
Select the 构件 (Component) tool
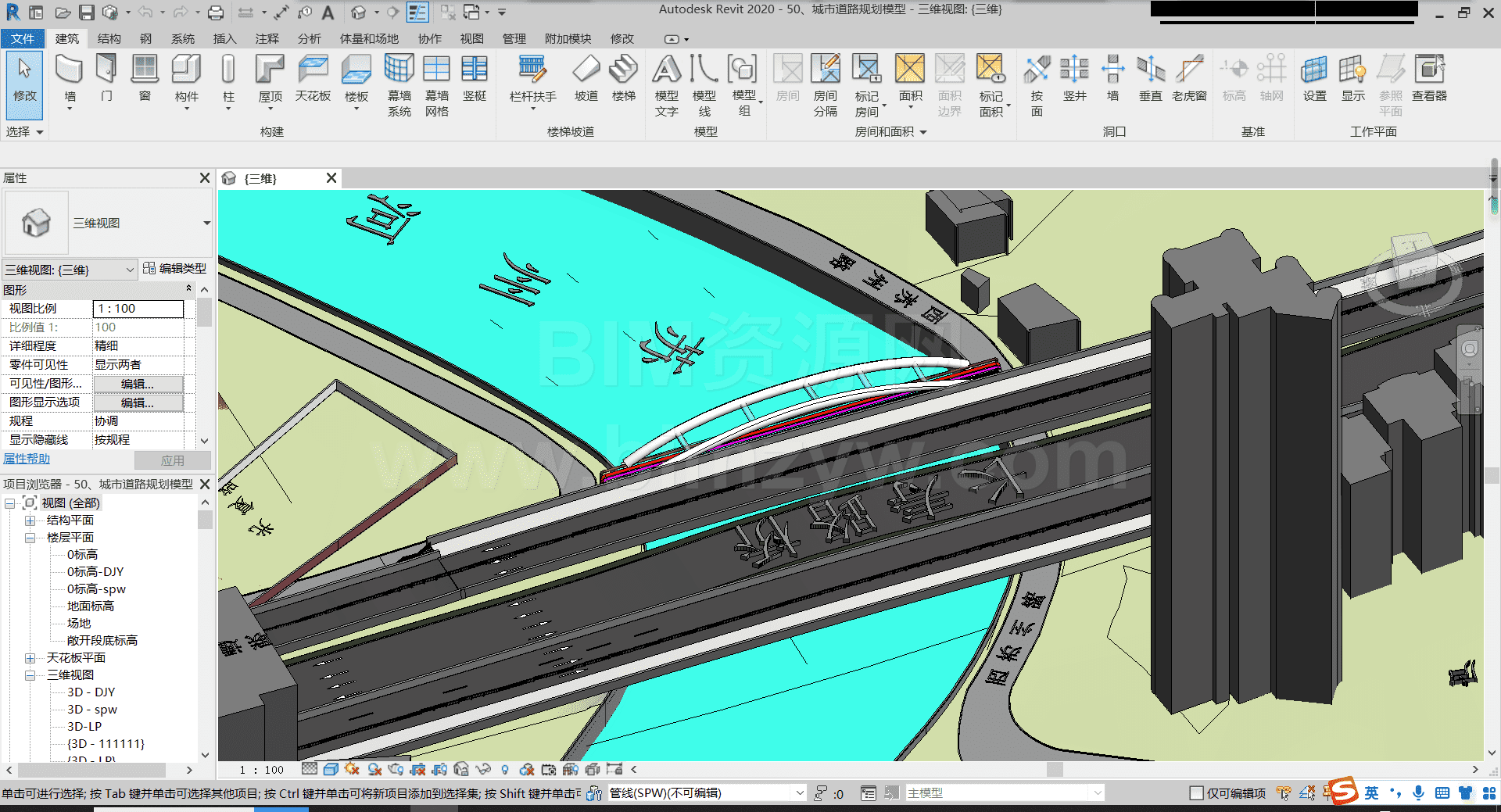(186, 80)
